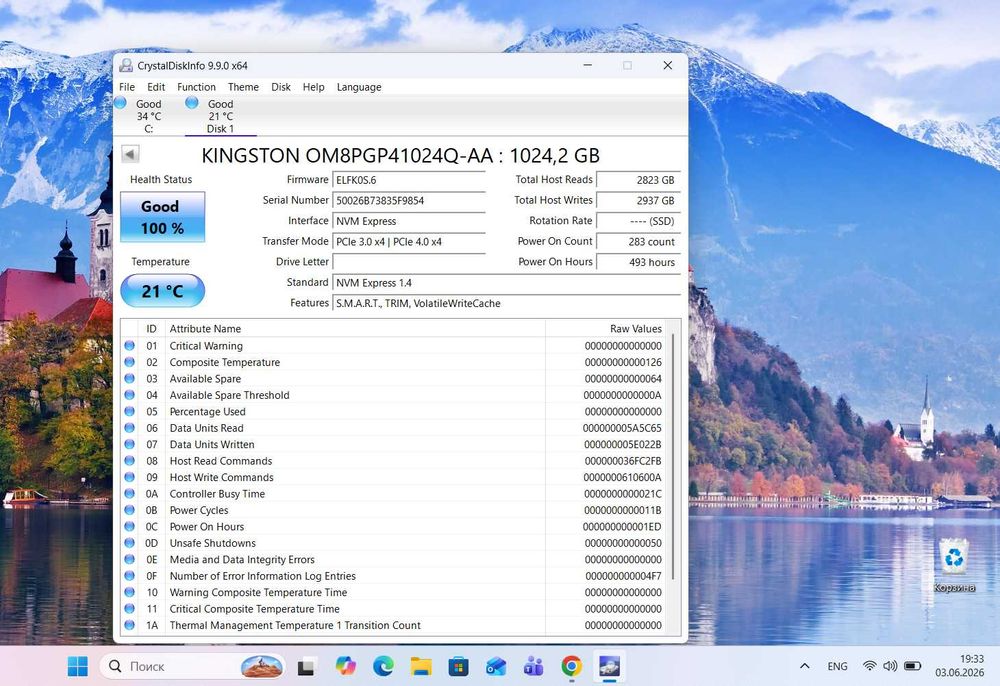Viewport: 1000px width, 686px height.
Task: Select the Critical Warning attribute row
Action: coord(393,346)
